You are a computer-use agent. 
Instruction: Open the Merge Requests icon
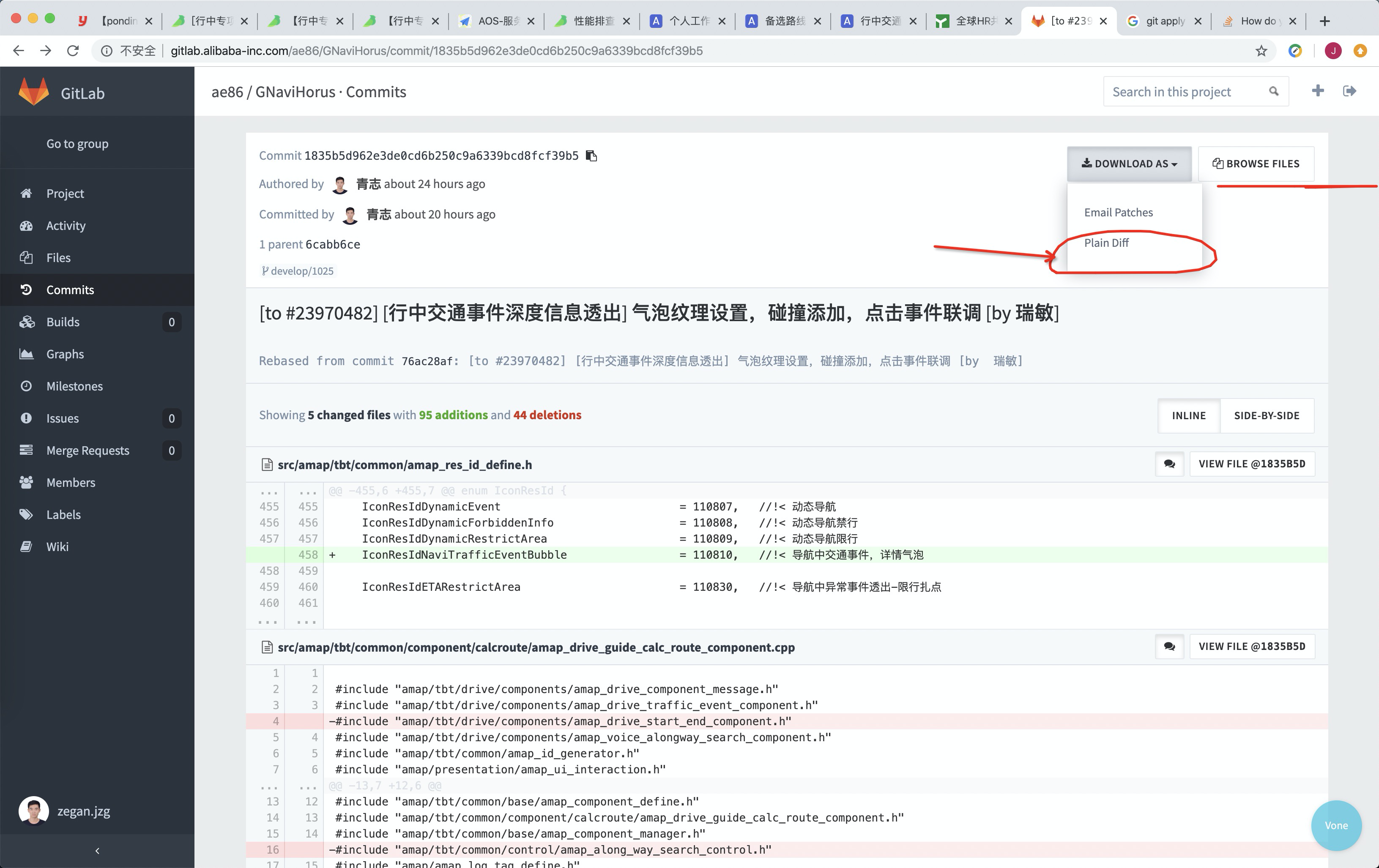click(x=26, y=450)
